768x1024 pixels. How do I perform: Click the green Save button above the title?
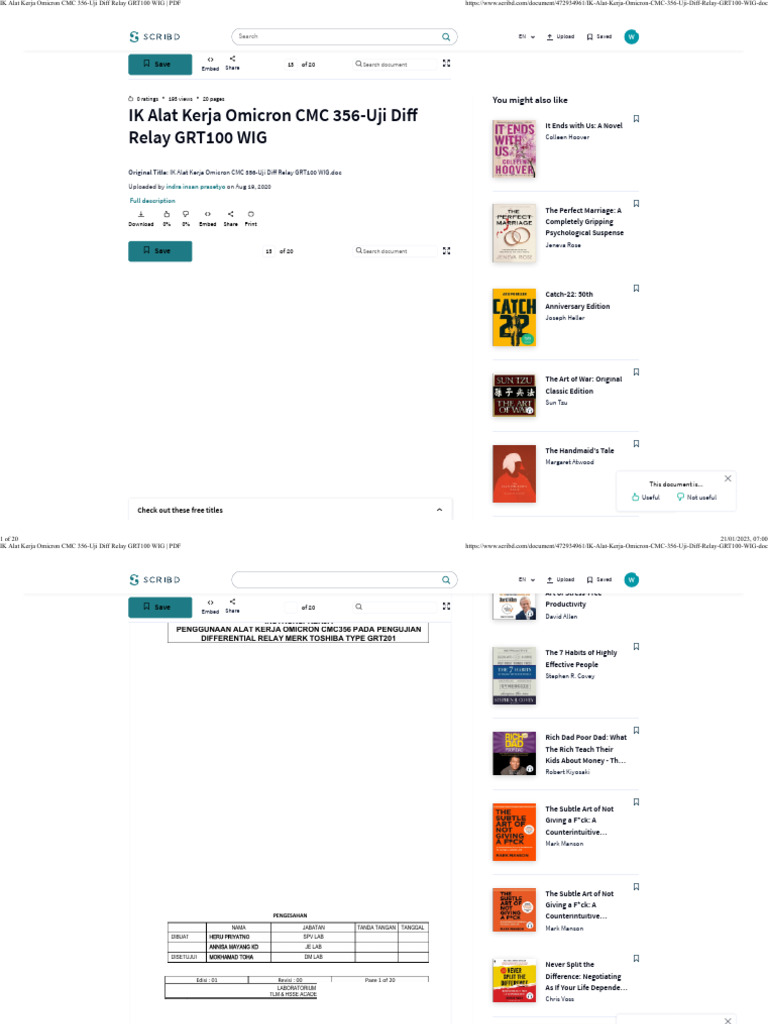coord(160,64)
